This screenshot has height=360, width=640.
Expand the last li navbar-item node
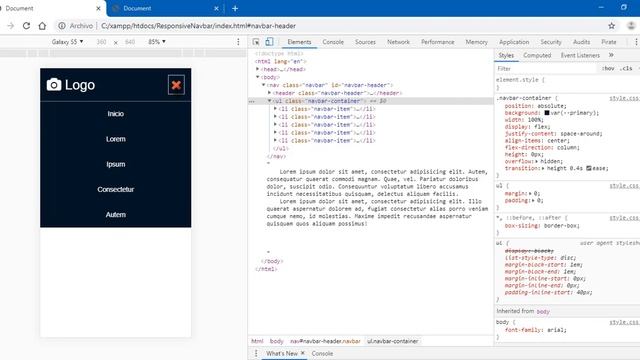click(276, 140)
